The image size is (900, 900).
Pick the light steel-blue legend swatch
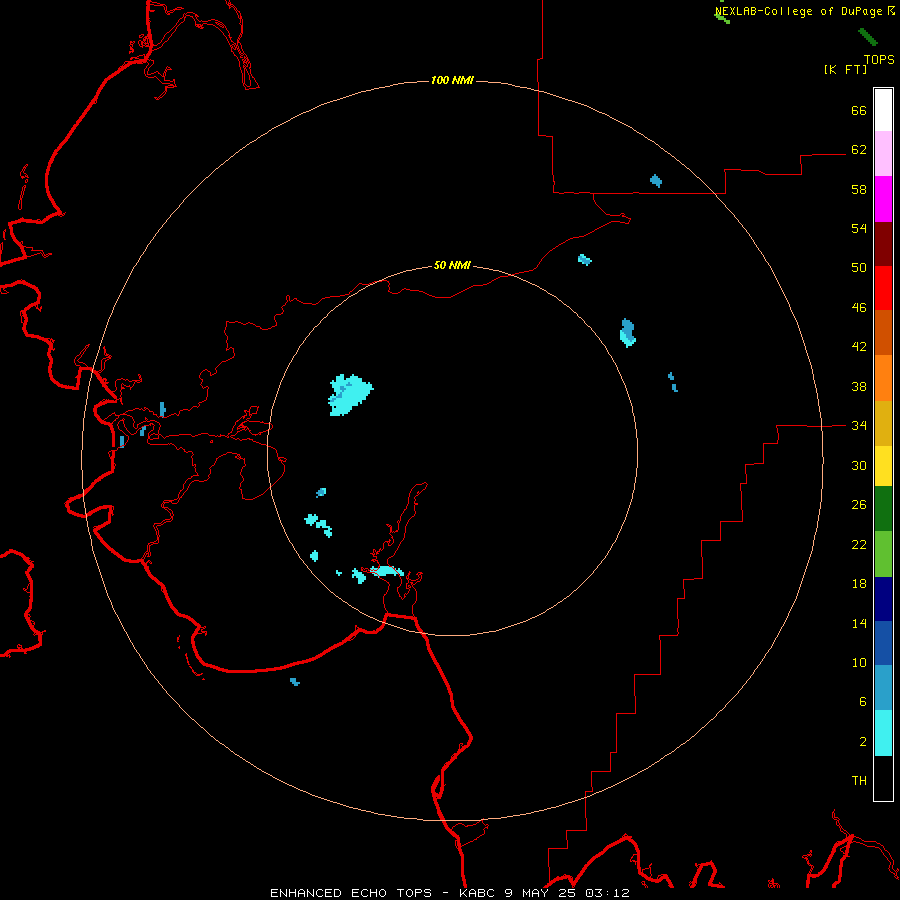(x=883, y=687)
